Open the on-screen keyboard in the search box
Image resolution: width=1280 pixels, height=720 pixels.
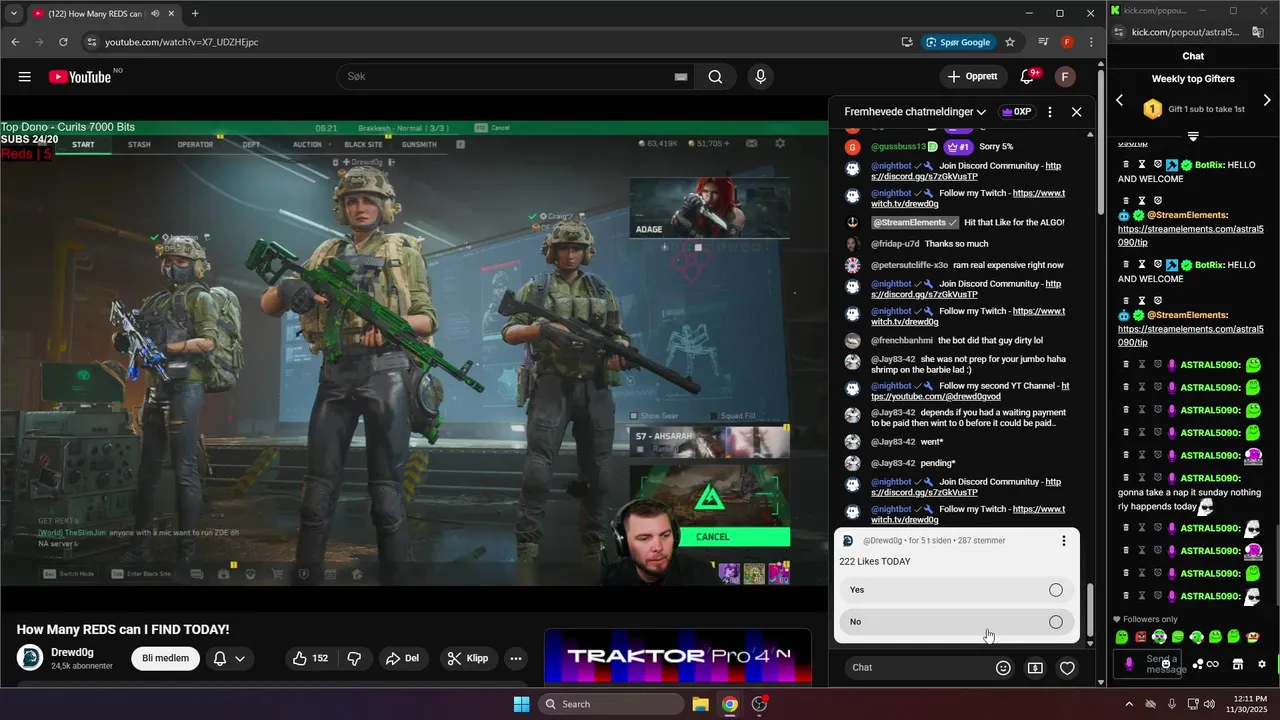point(681,77)
